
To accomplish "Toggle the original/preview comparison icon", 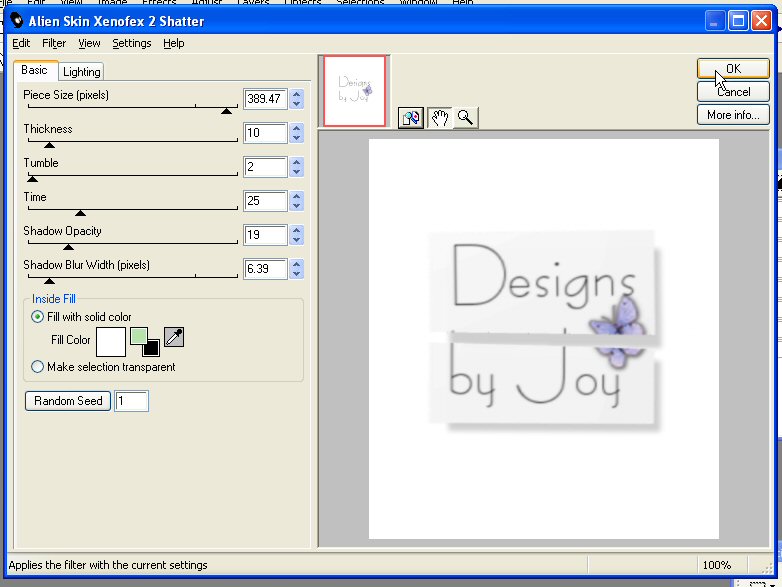I will [x=411, y=118].
